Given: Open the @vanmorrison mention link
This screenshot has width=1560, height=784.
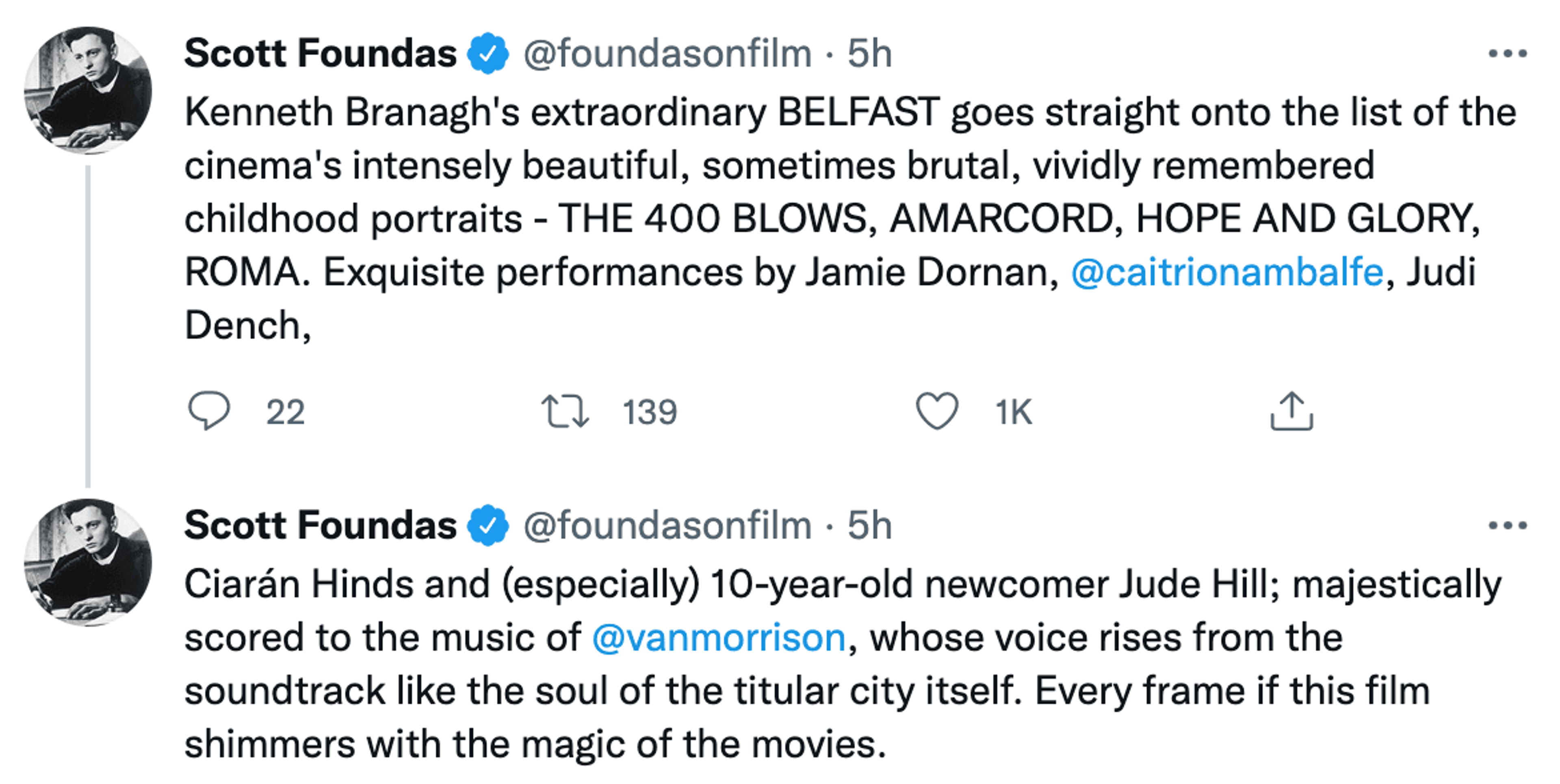Looking at the screenshot, I should click(719, 638).
